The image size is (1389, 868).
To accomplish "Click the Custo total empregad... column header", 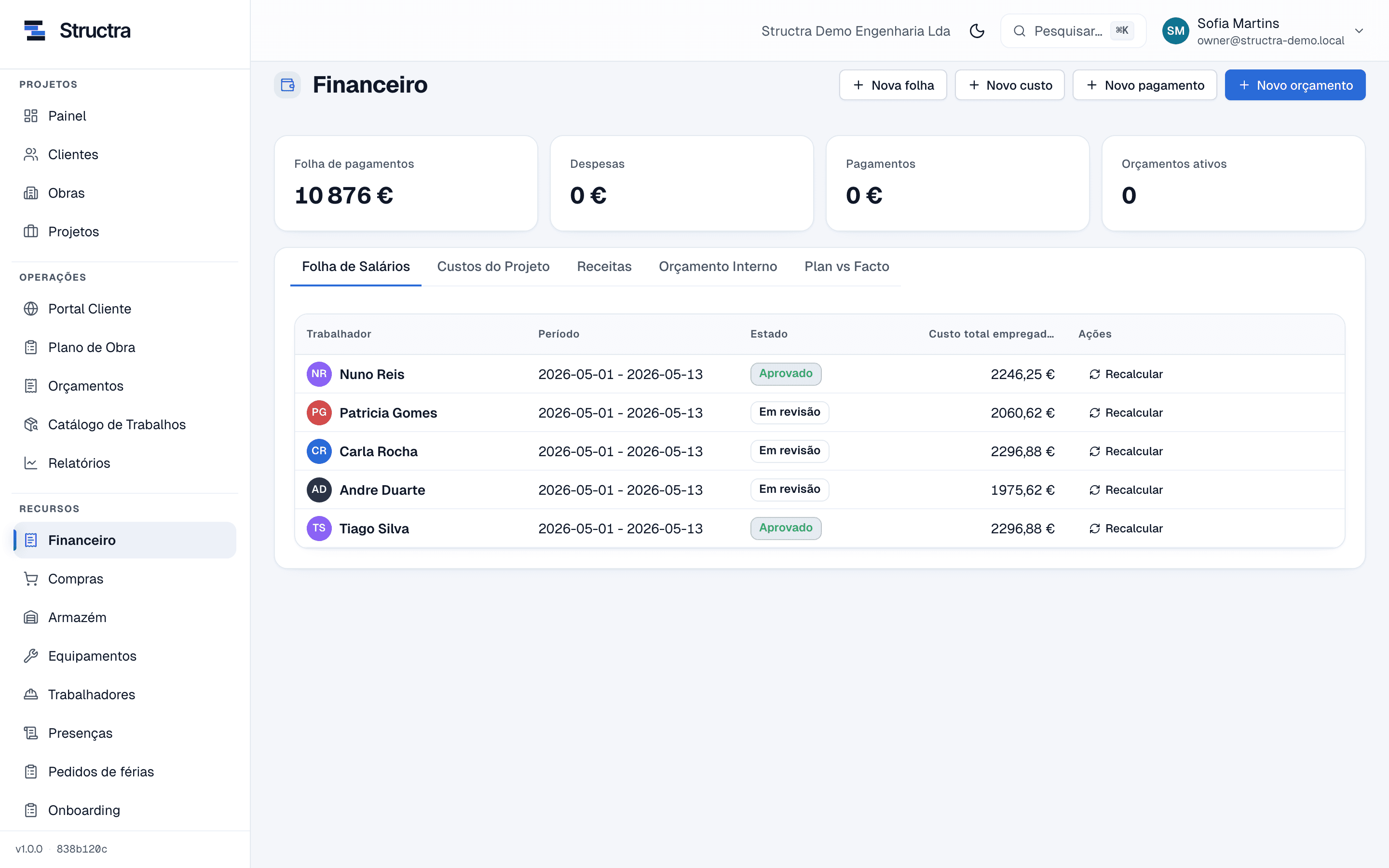I will [991, 334].
